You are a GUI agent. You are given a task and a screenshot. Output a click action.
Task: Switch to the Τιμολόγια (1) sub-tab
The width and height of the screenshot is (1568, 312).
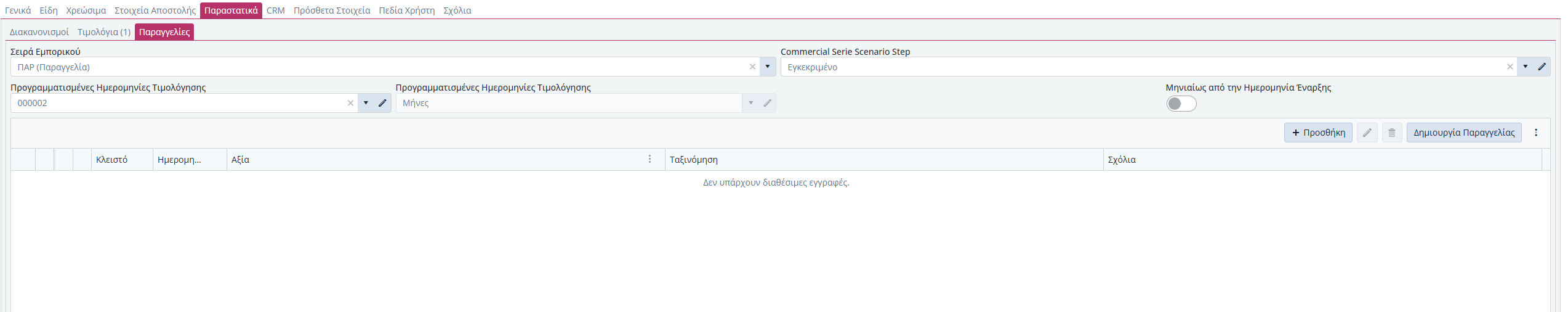click(x=104, y=32)
